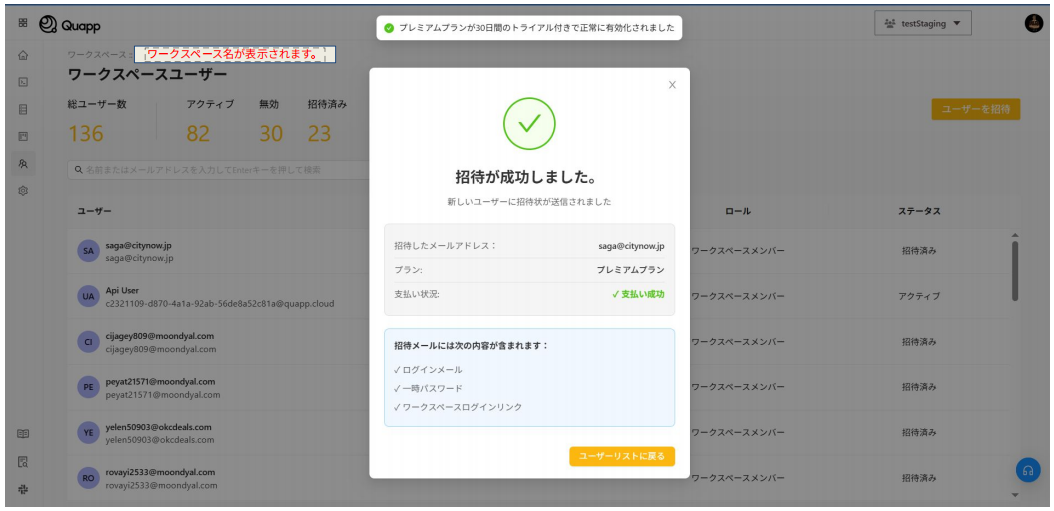Open the users sidebar icon
1054x511 pixels.
pos(23,163)
